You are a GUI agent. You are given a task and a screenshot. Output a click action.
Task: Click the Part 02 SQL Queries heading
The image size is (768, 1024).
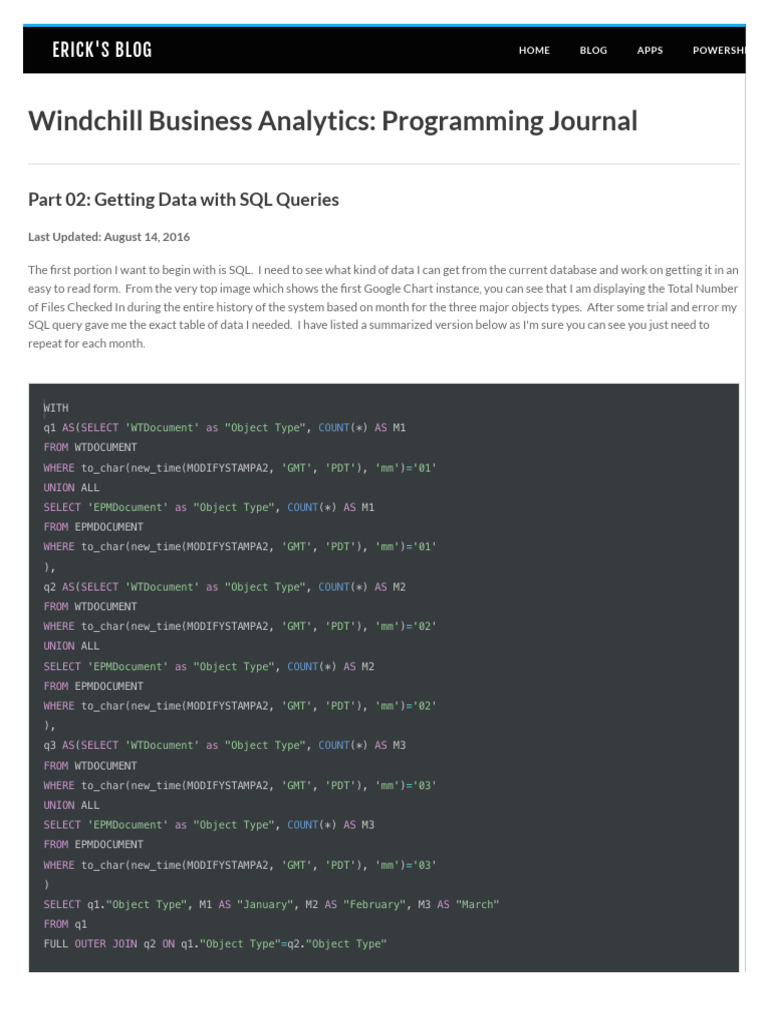click(183, 200)
